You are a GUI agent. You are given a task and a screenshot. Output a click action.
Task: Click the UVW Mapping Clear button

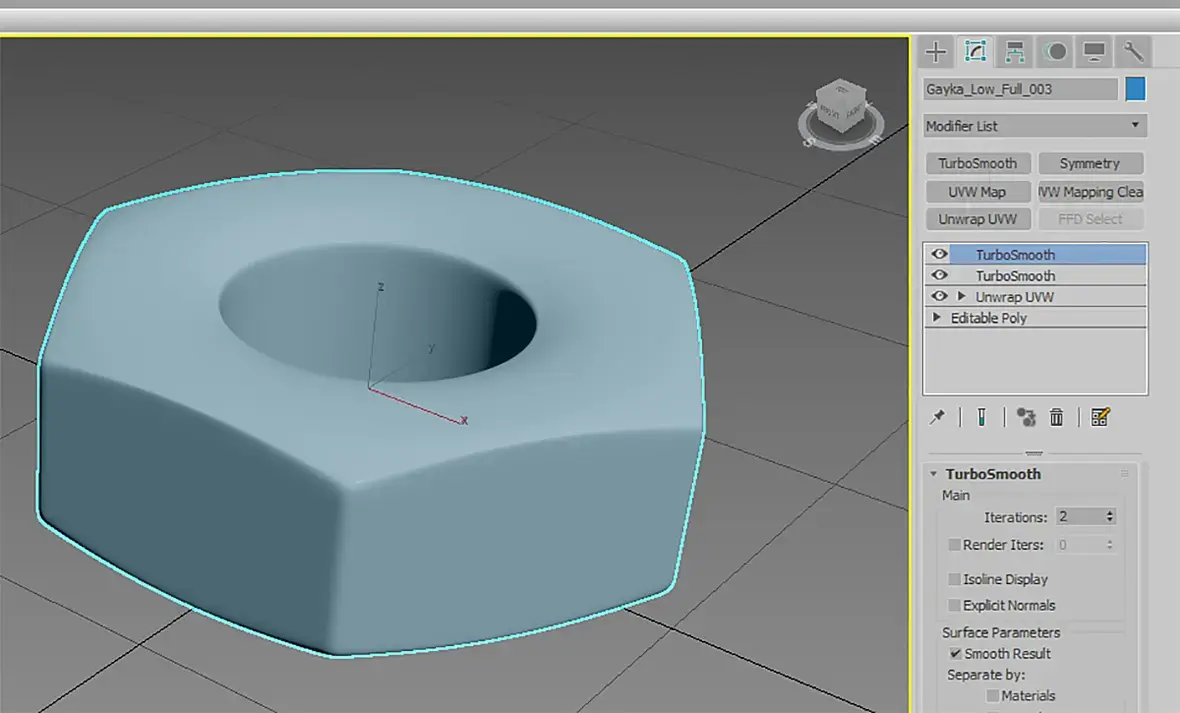coord(1090,192)
